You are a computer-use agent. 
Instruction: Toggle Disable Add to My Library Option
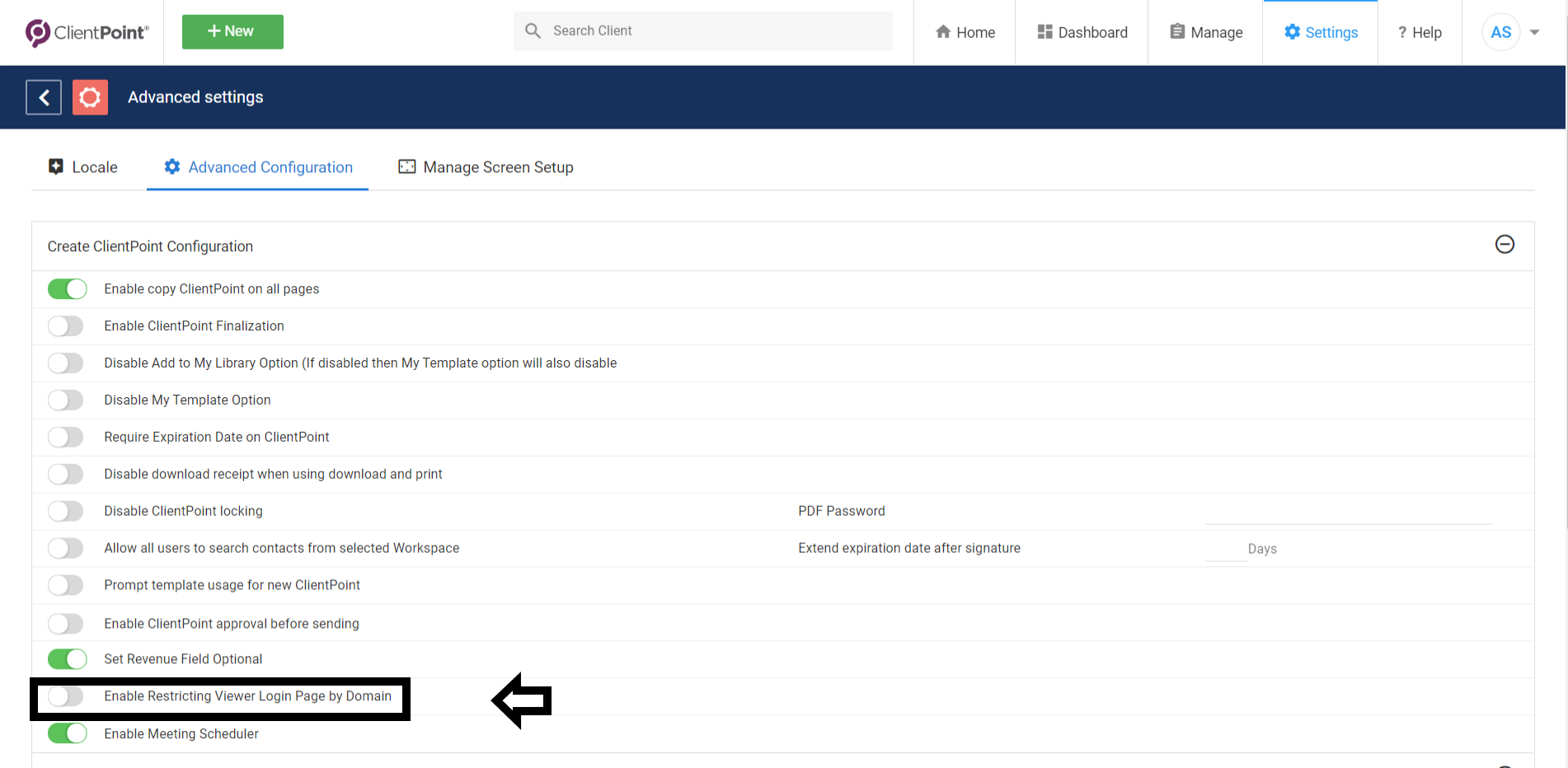[67, 363]
